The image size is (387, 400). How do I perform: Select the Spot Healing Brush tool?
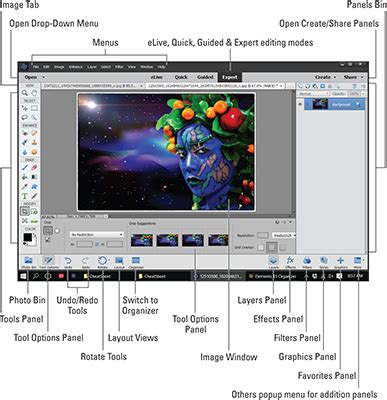[x=34, y=133]
